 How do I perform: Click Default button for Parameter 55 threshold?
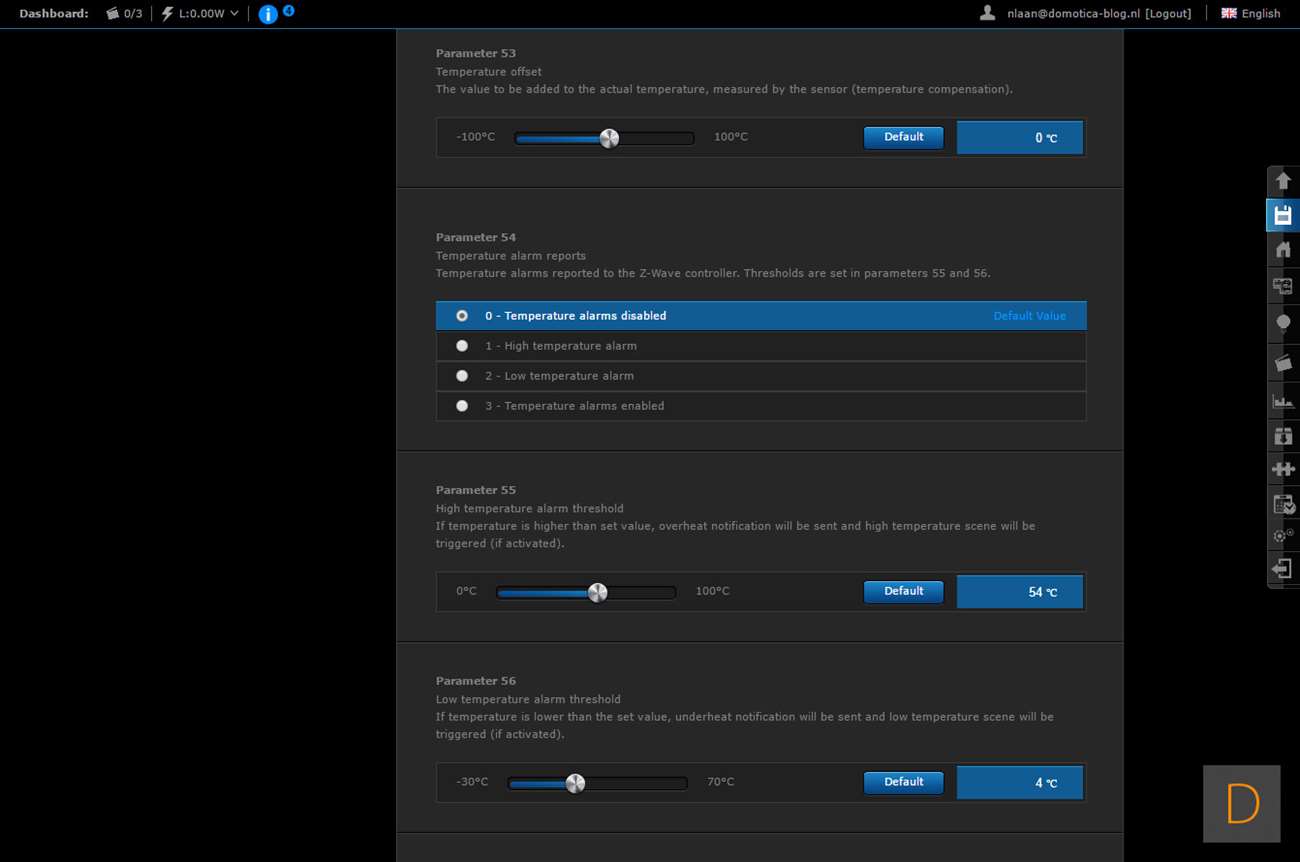click(x=903, y=591)
